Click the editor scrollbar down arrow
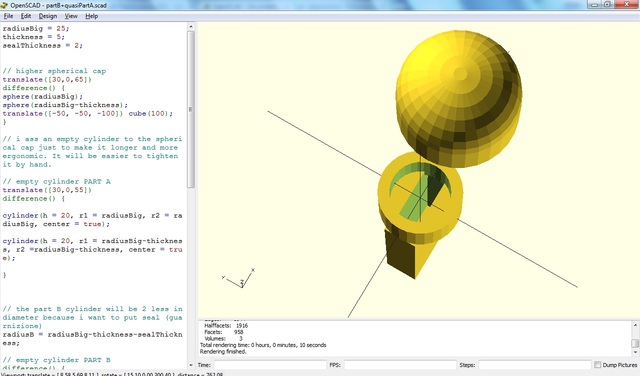The image size is (640, 376). [x=191, y=365]
